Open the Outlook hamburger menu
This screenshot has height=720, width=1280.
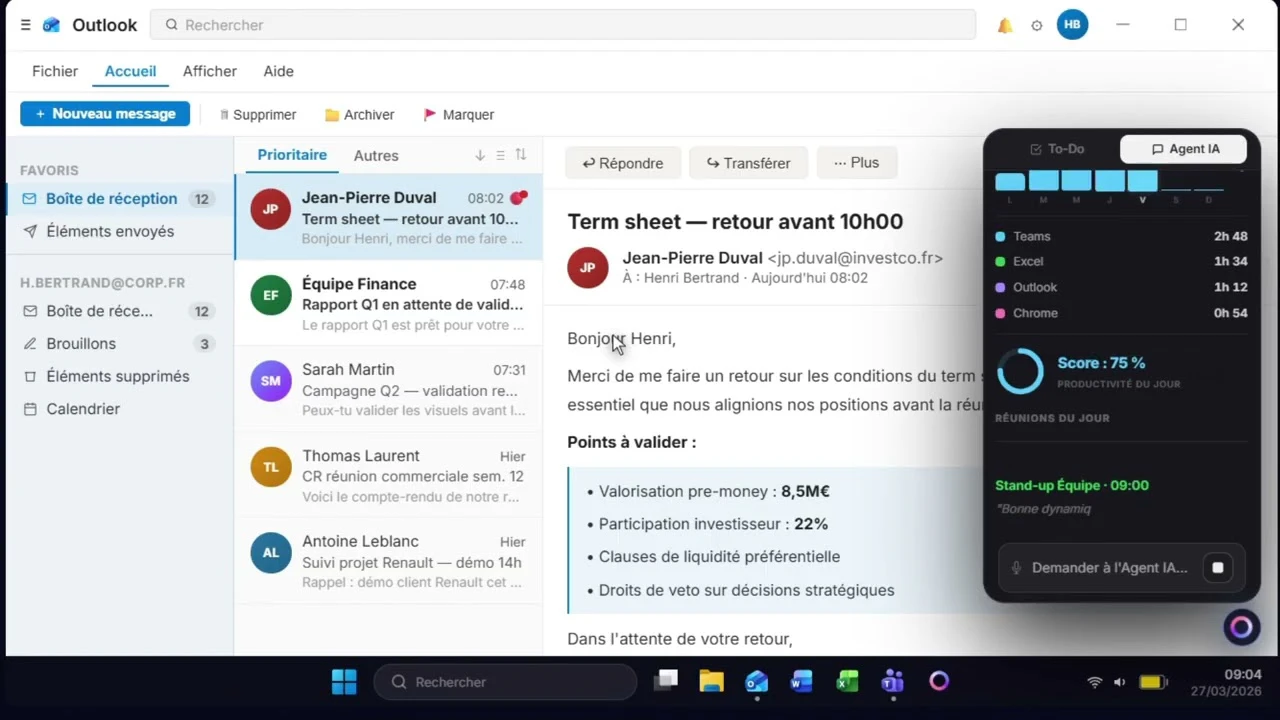[26, 25]
